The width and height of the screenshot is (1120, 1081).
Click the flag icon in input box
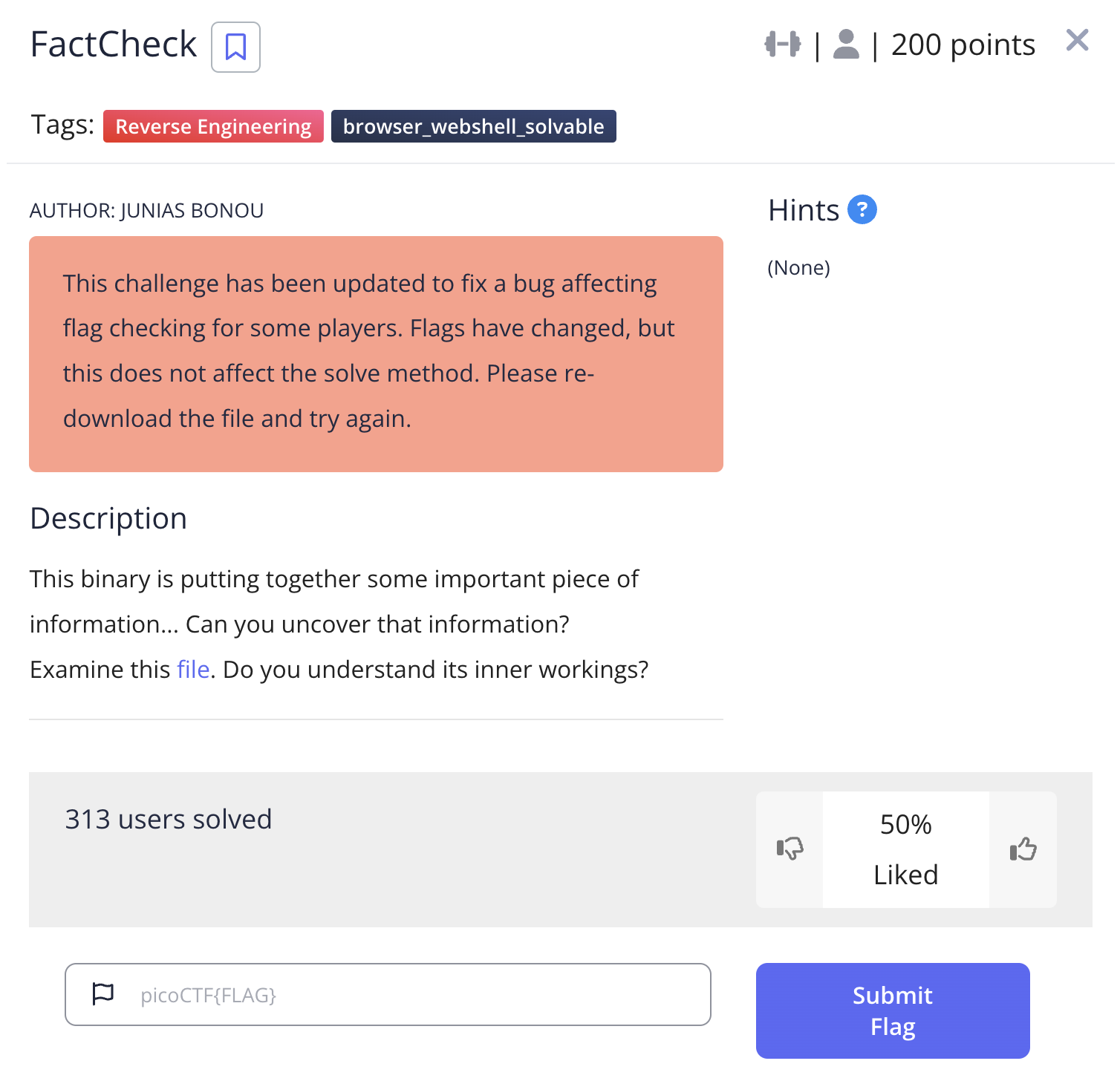tap(102, 993)
